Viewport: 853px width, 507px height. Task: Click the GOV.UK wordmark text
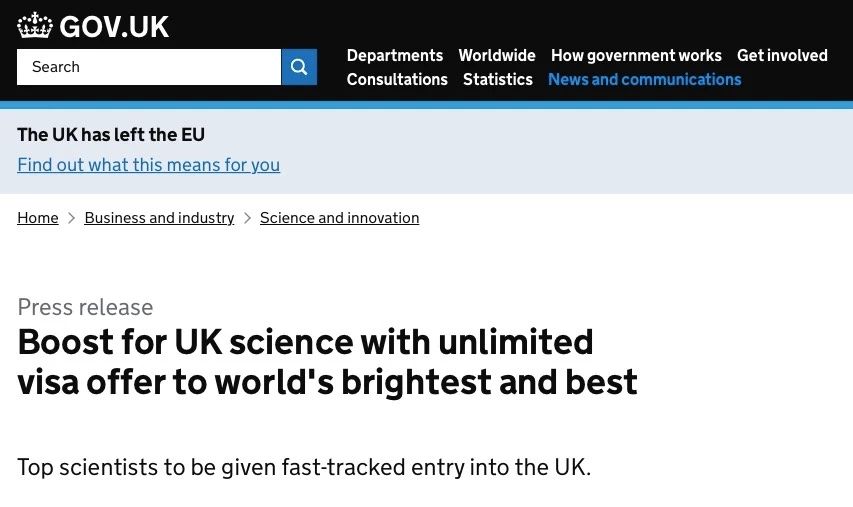click(114, 27)
